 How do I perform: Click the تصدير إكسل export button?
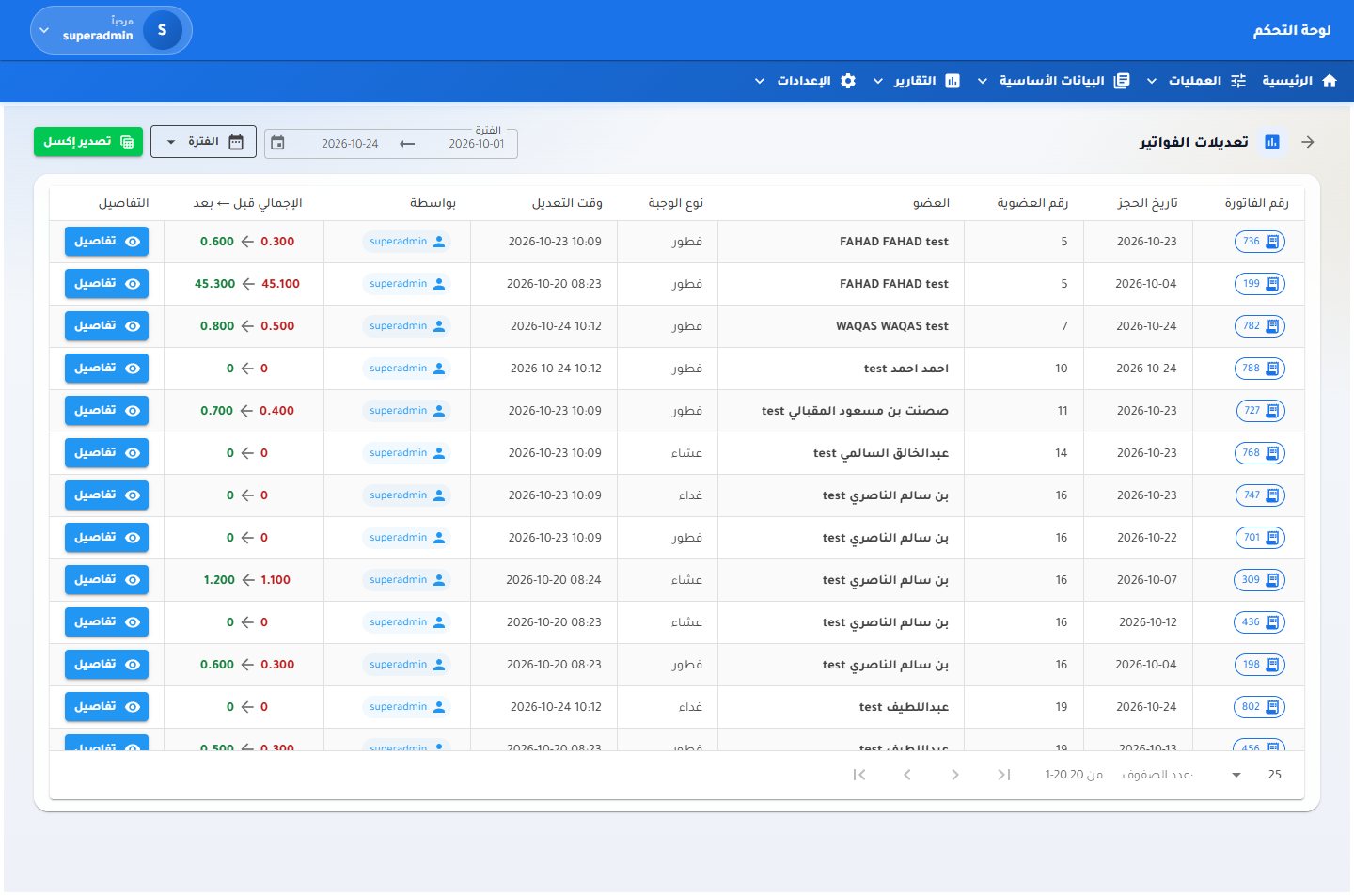point(88,142)
